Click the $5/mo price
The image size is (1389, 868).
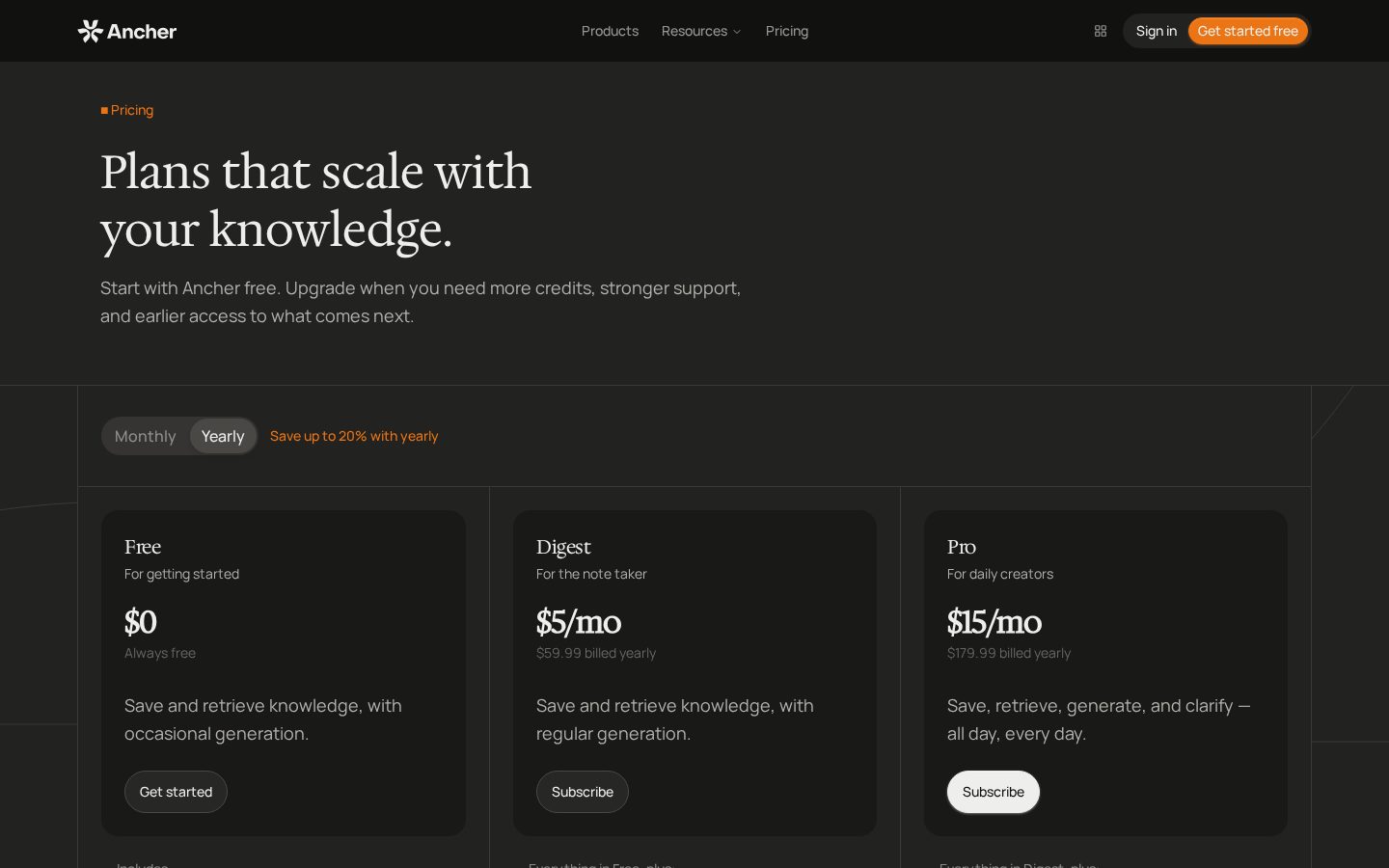click(x=579, y=622)
